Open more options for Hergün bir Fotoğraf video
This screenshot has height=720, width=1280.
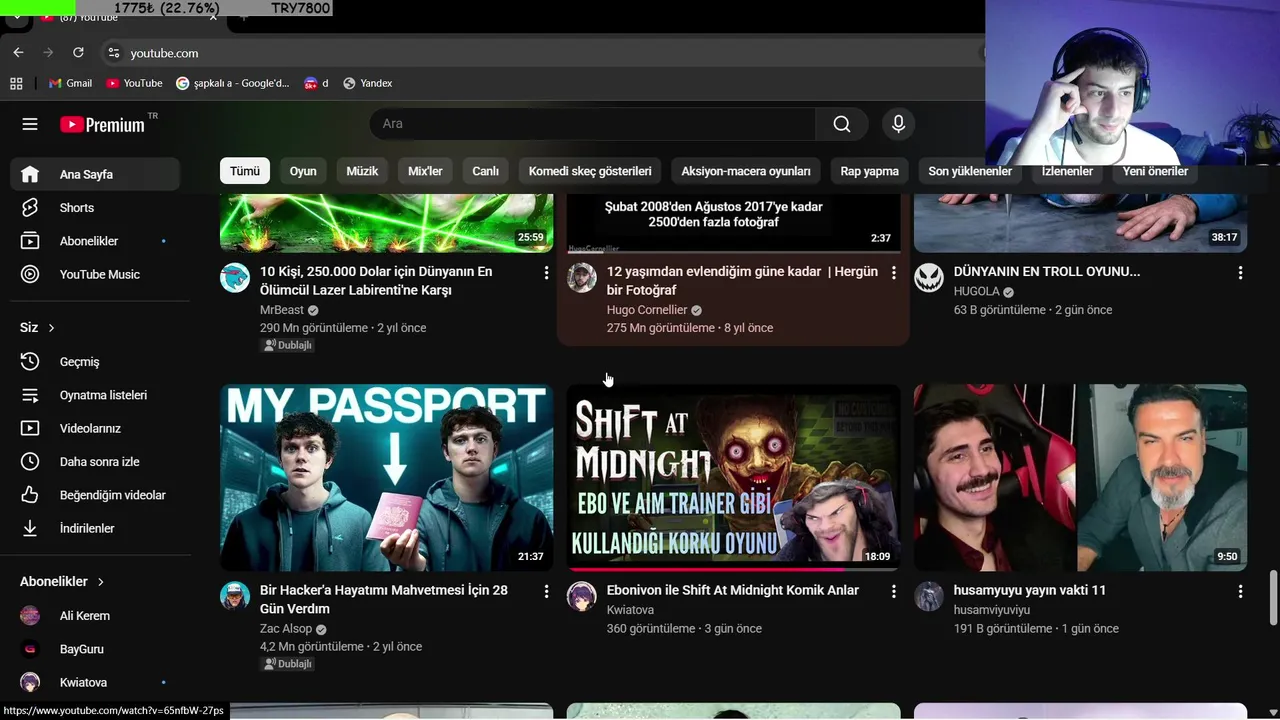[893, 272]
